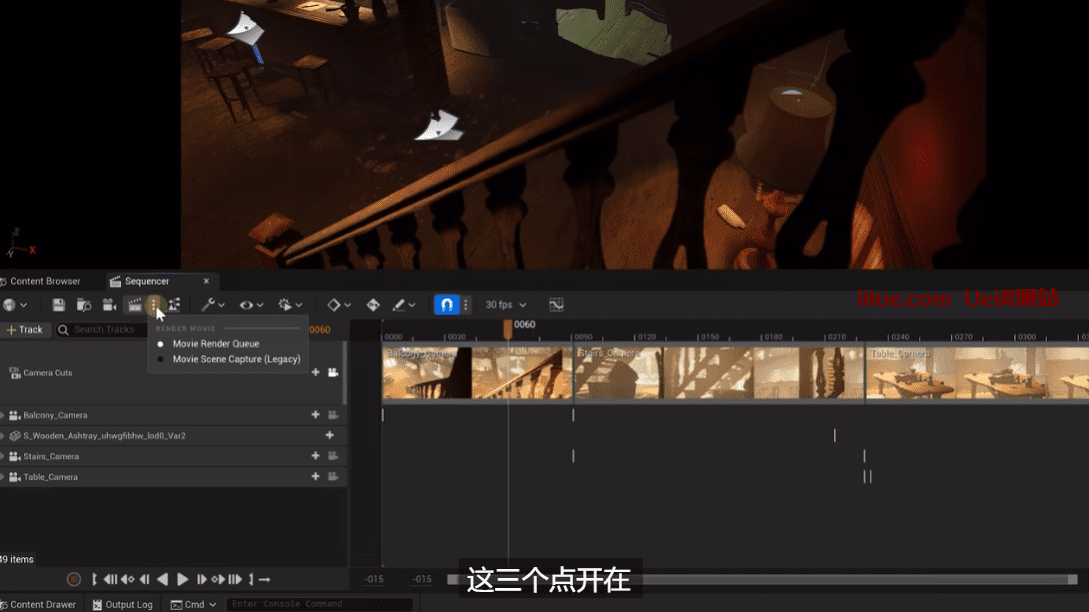Screen dimensions: 1089x612
Task: Toggle the blue snapping magnet button
Action: [446, 305]
